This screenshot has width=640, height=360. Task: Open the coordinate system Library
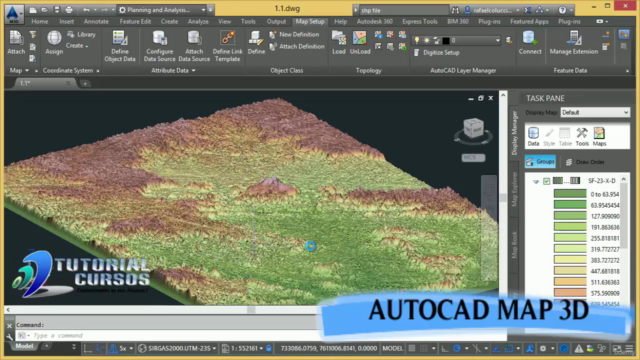coord(82,35)
